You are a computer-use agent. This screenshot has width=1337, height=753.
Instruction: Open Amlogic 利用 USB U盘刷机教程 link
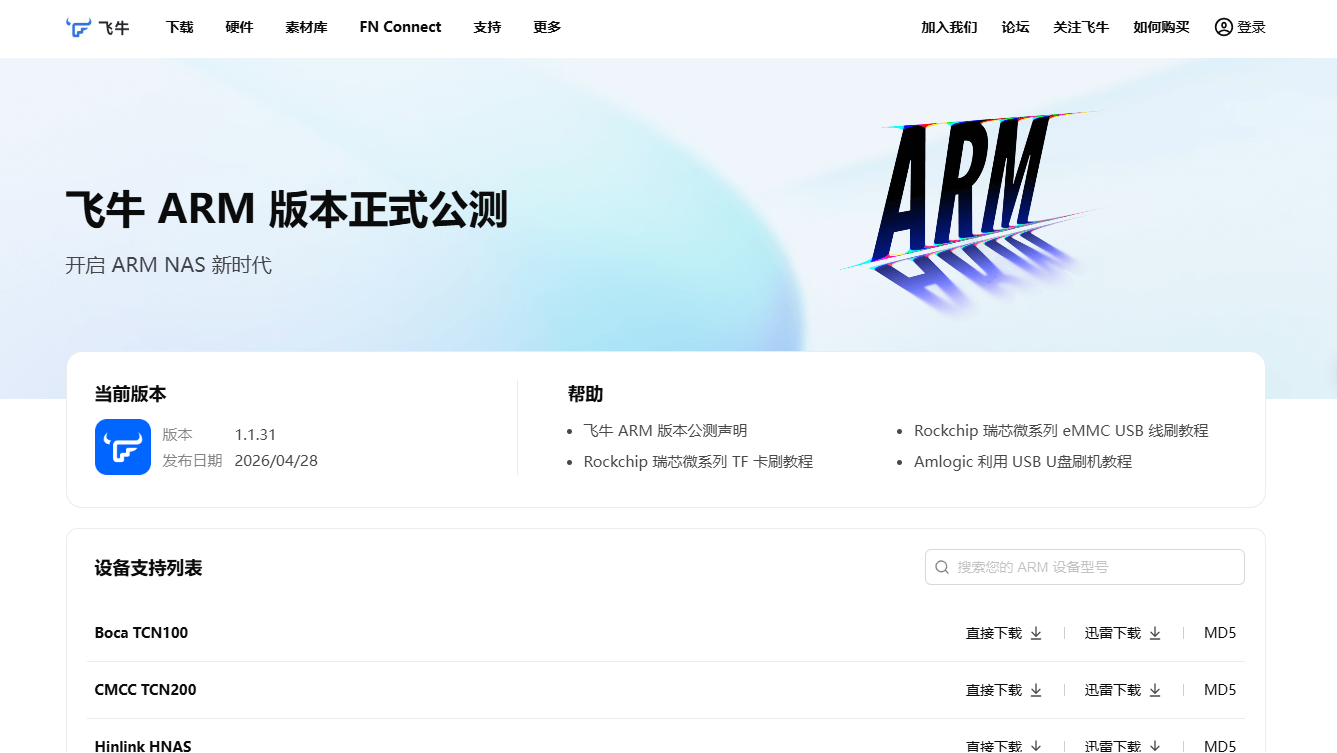pyautogui.click(x=1023, y=462)
